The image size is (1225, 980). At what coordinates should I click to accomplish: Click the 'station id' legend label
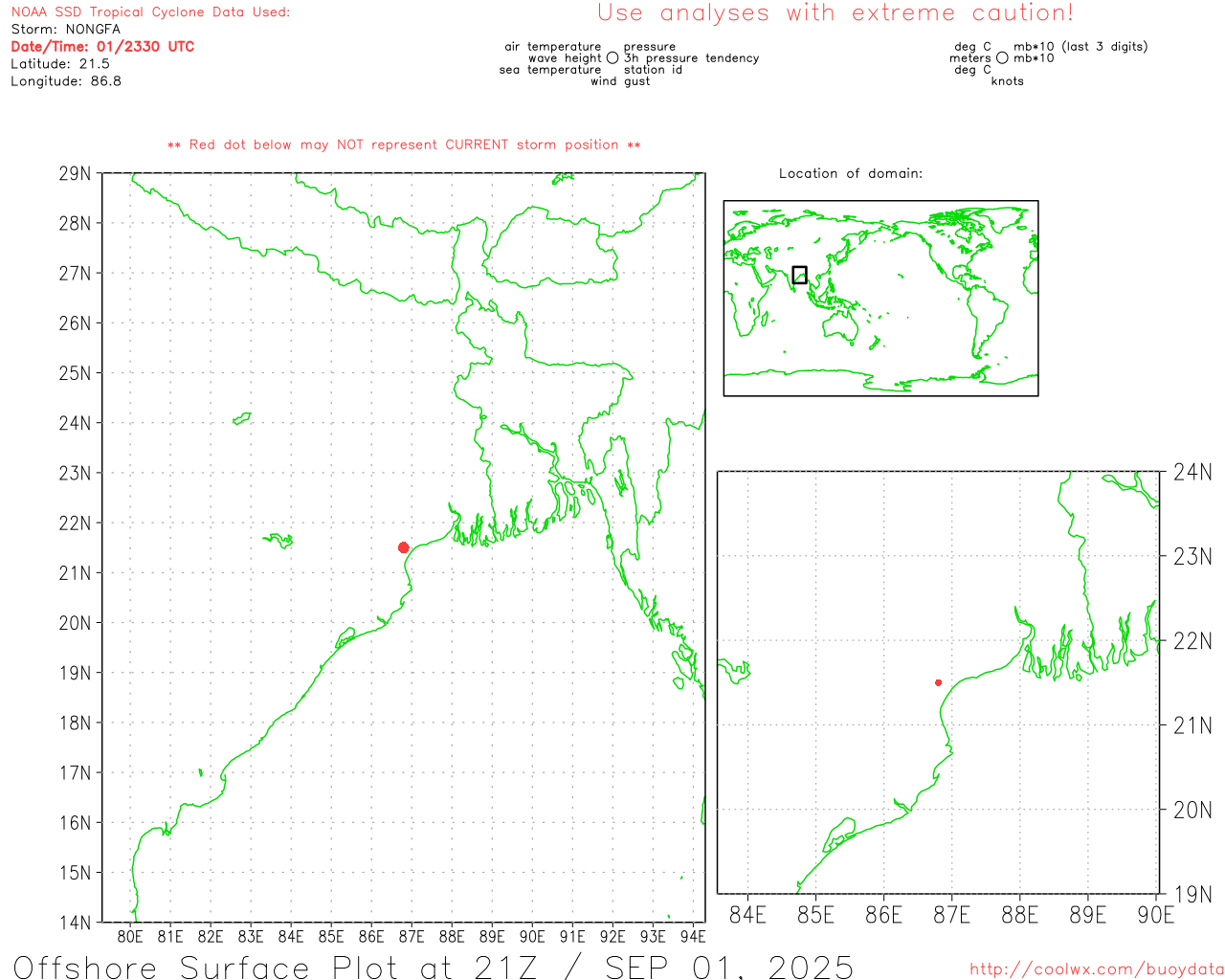click(654, 70)
